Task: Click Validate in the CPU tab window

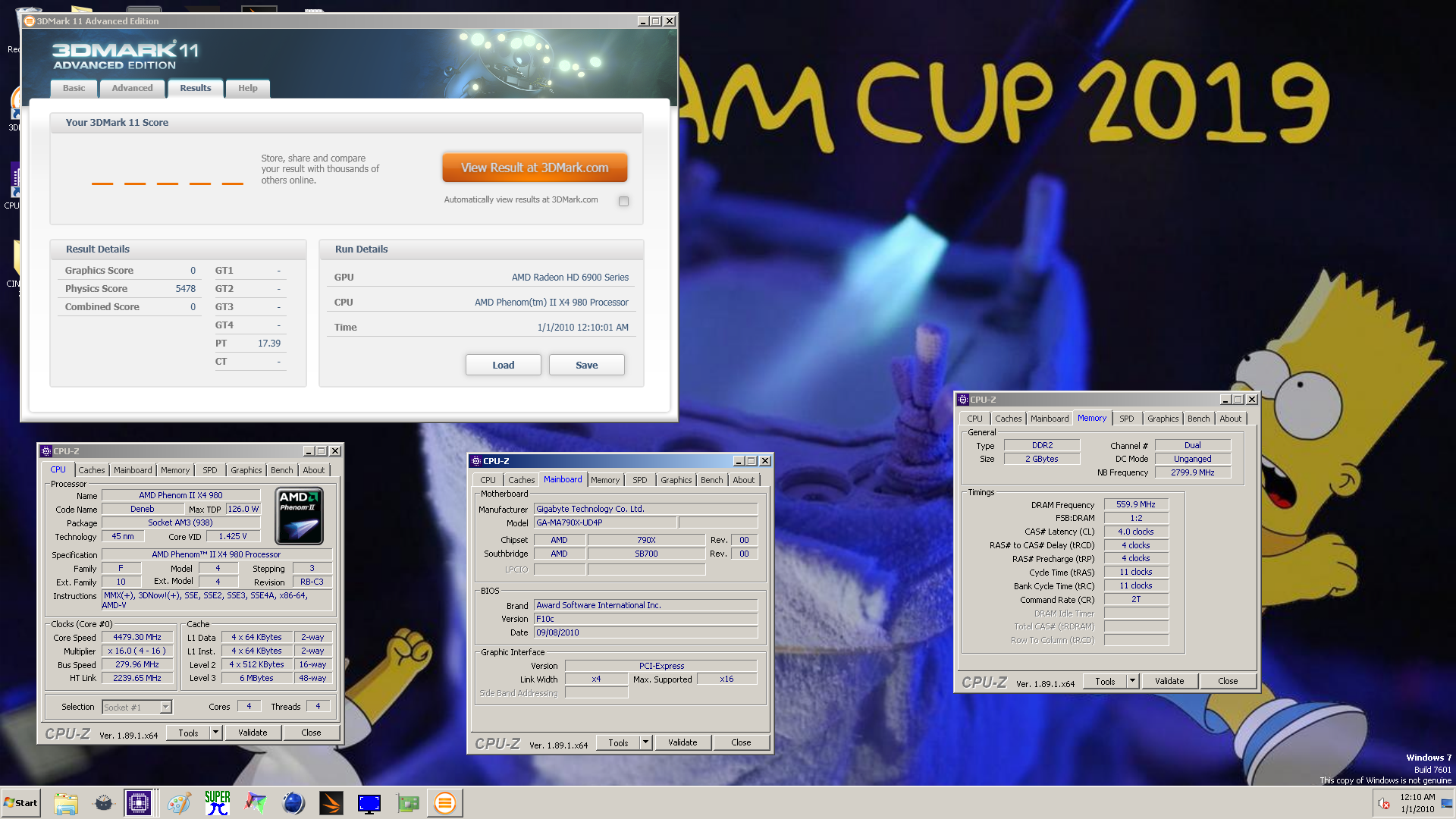Action: tap(253, 733)
